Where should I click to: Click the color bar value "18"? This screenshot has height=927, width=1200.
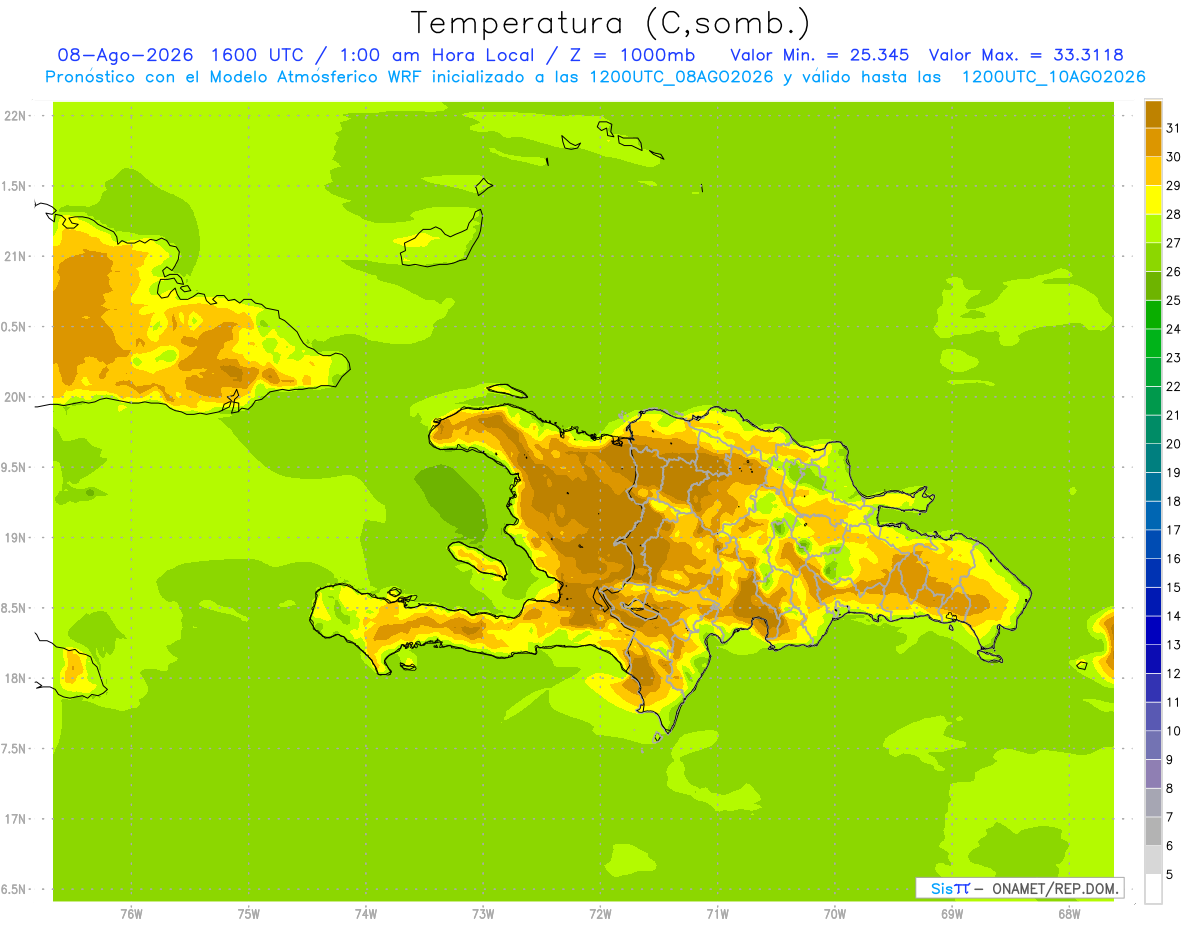click(1174, 501)
